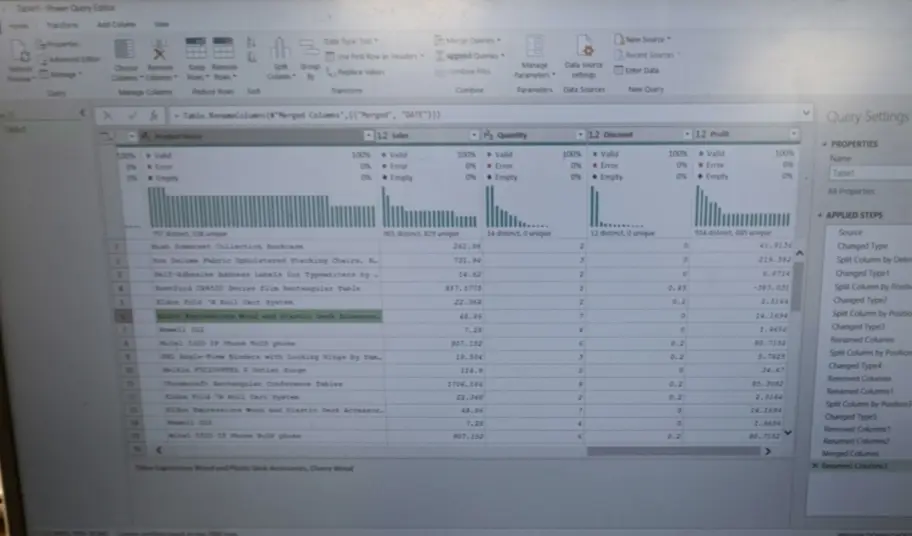Image resolution: width=912 pixels, height=536 pixels.
Task: Click the Remove Columns icon
Action: click(x=159, y=51)
